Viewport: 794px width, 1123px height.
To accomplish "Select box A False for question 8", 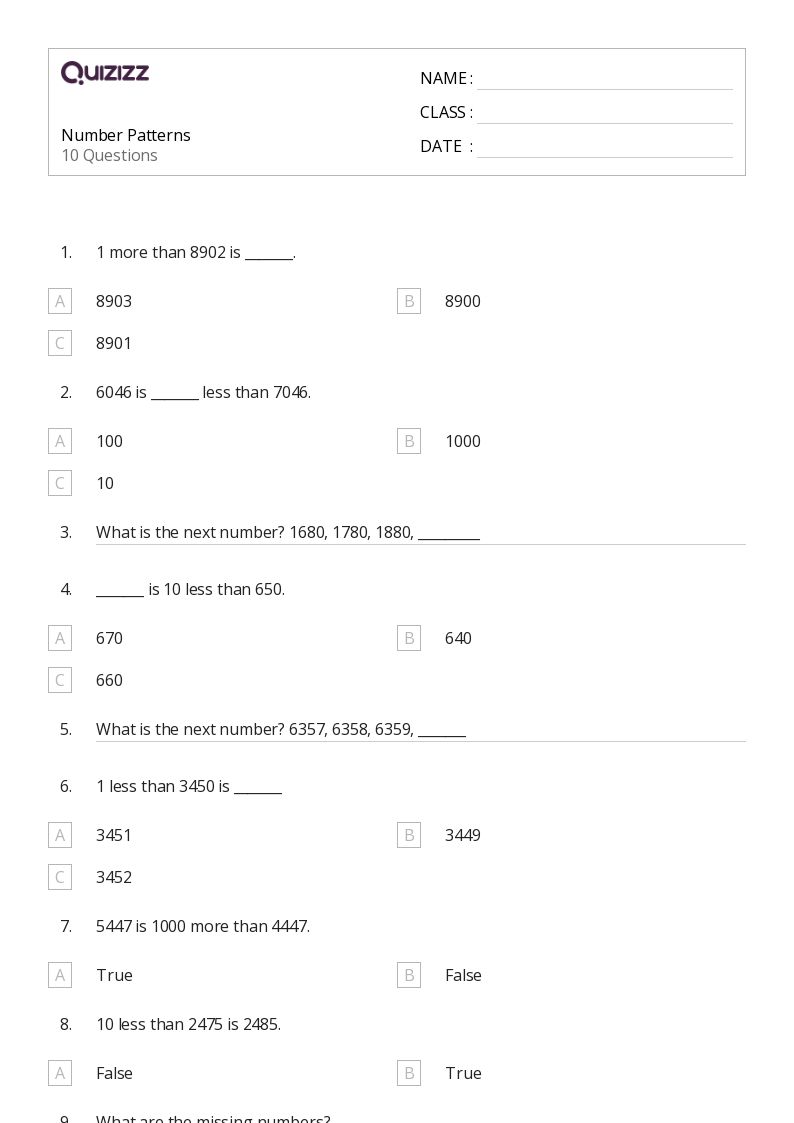I will [x=60, y=1074].
